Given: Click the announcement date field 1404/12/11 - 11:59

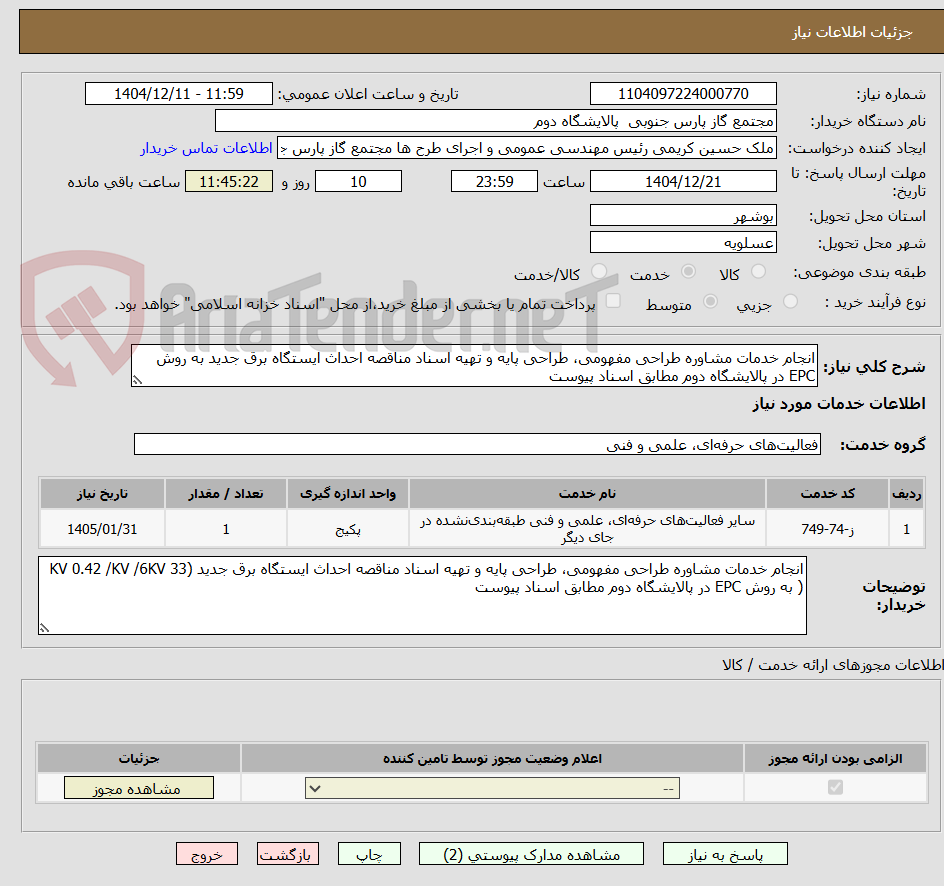Looking at the screenshot, I should (179, 94).
